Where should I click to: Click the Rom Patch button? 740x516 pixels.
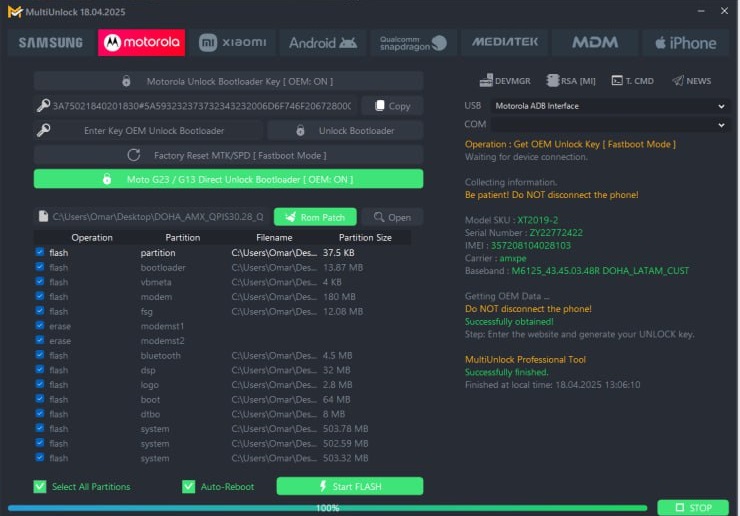315,217
